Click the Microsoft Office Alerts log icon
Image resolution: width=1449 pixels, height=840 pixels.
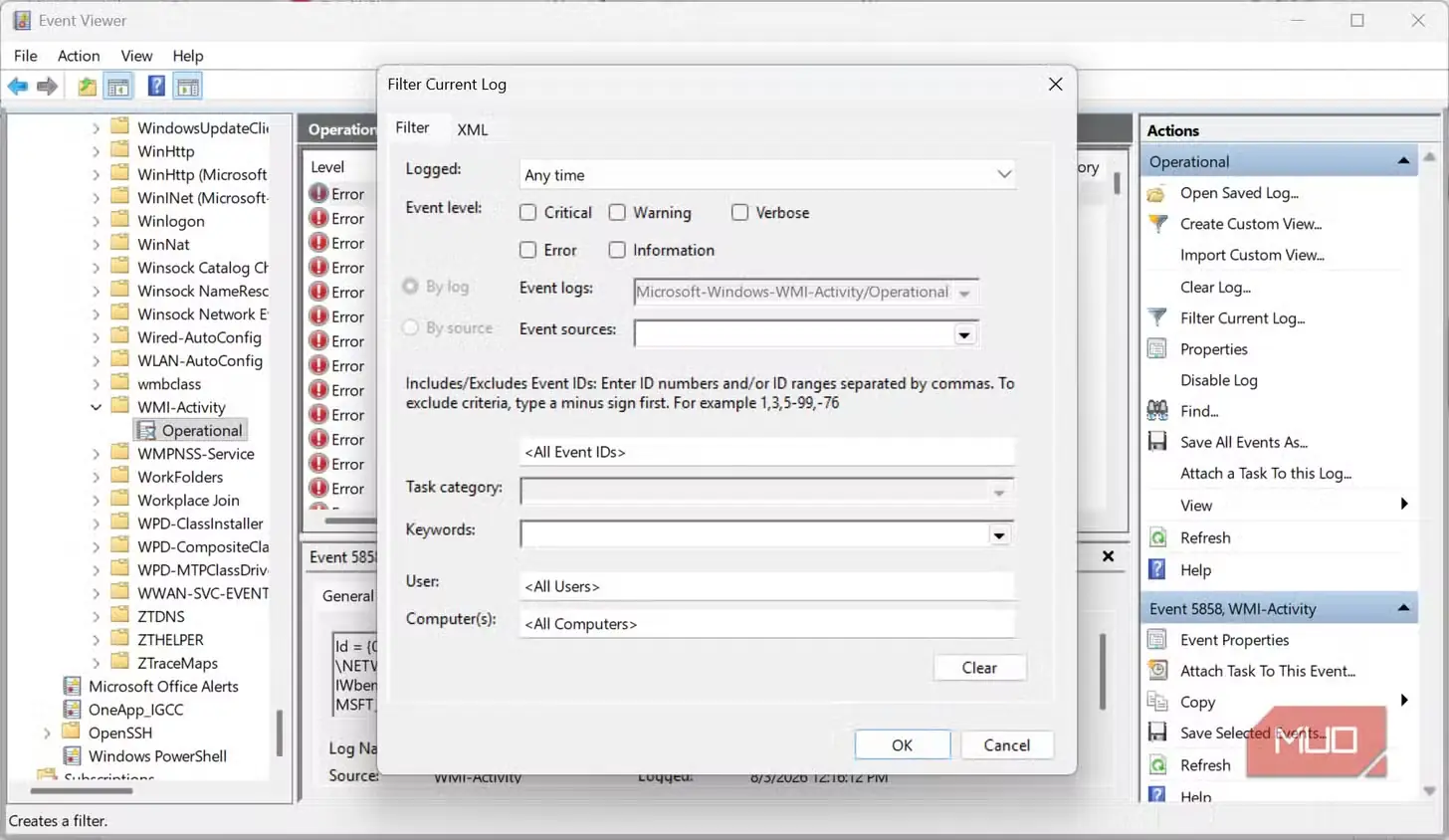[72, 686]
